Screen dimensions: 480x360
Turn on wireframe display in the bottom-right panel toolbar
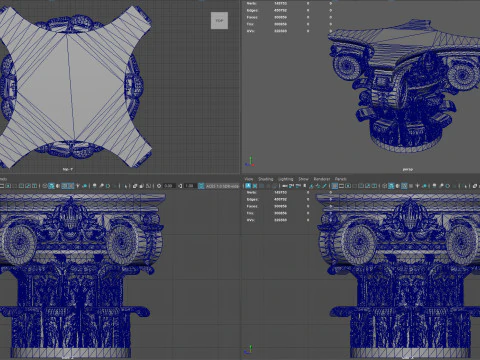385,186
